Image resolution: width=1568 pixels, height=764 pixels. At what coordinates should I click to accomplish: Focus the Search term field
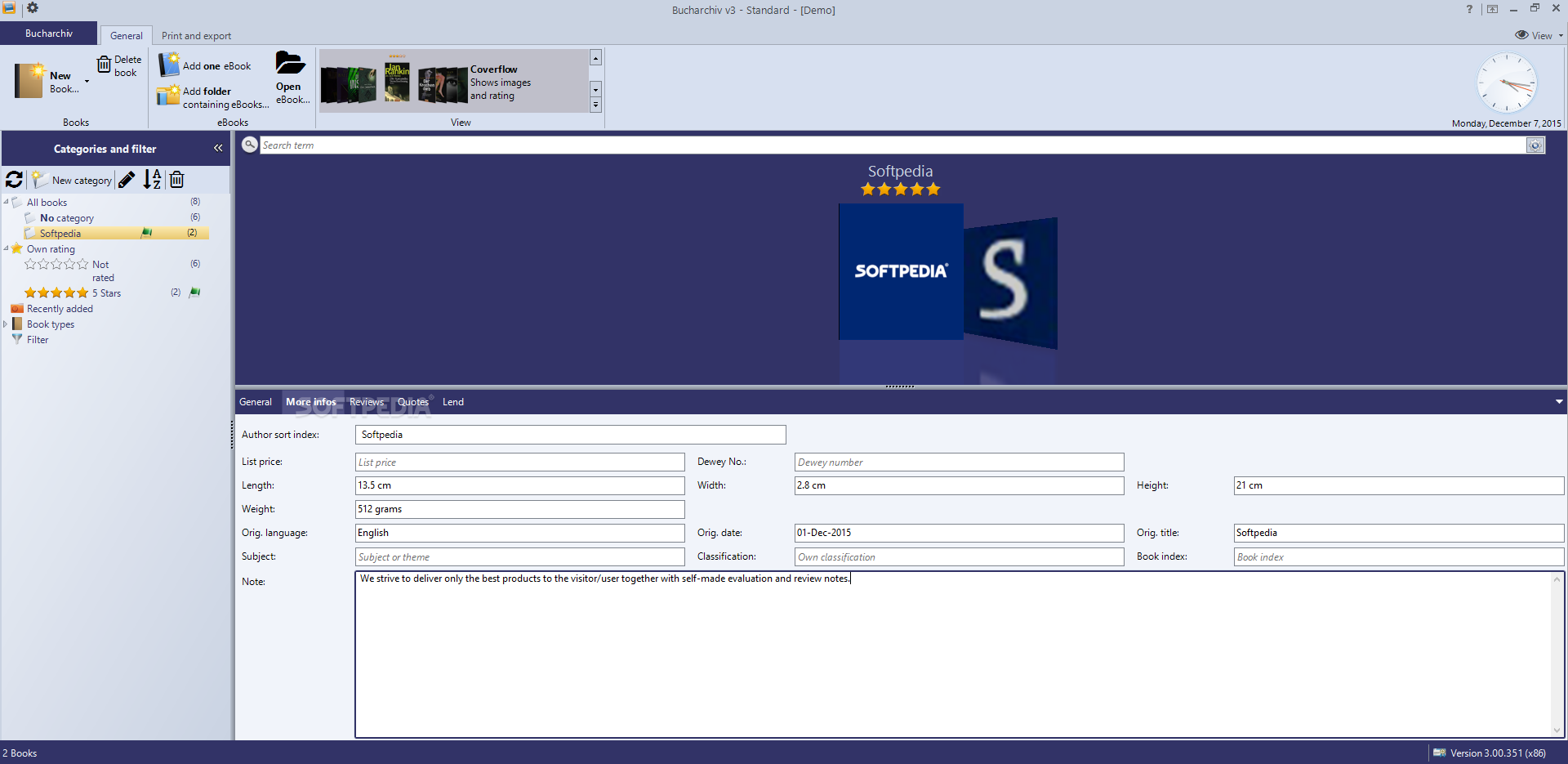(893, 145)
